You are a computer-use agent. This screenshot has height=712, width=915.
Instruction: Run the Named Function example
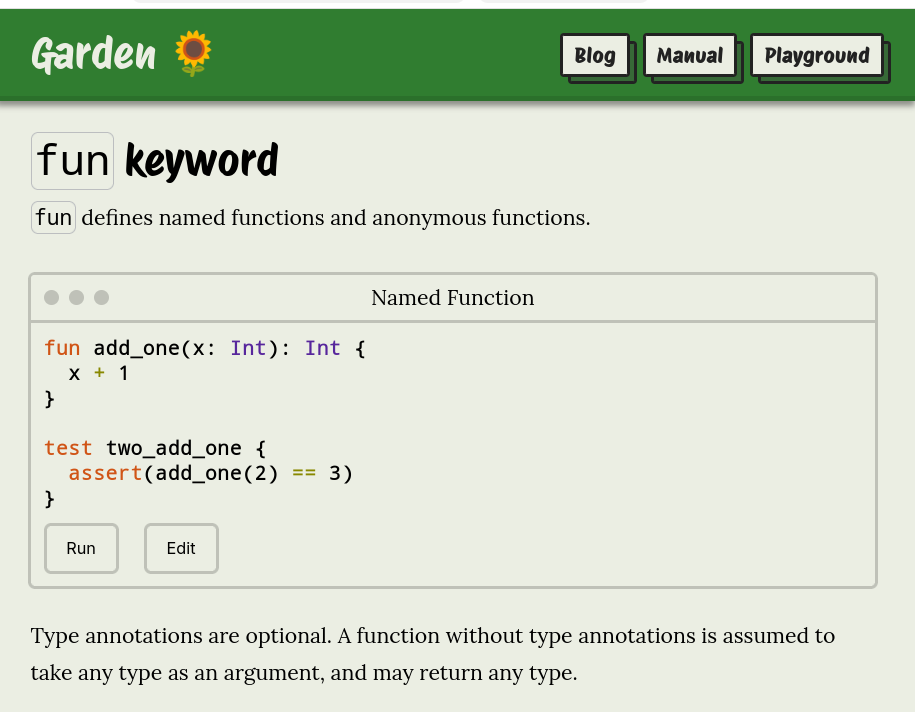click(x=81, y=548)
